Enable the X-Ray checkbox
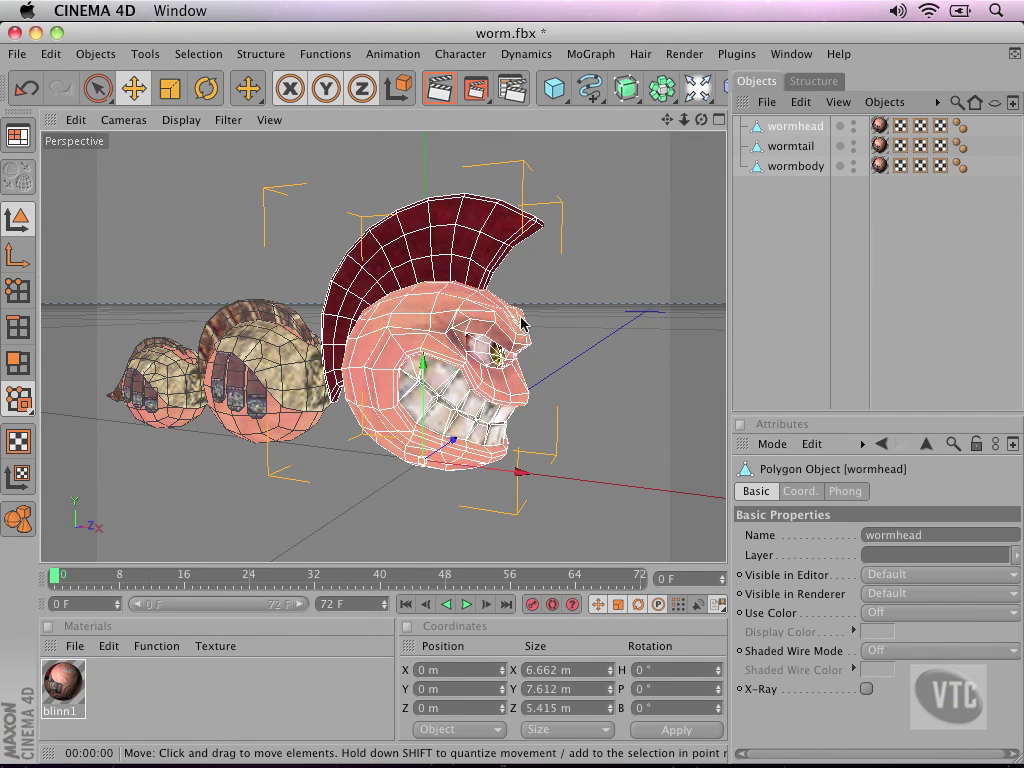Viewport: 1024px width, 768px height. click(866, 689)
